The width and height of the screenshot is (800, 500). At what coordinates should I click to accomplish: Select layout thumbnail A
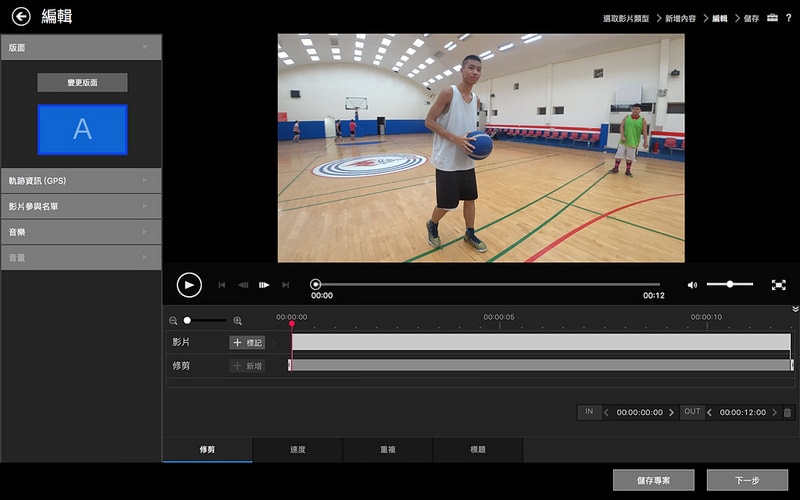82,129
